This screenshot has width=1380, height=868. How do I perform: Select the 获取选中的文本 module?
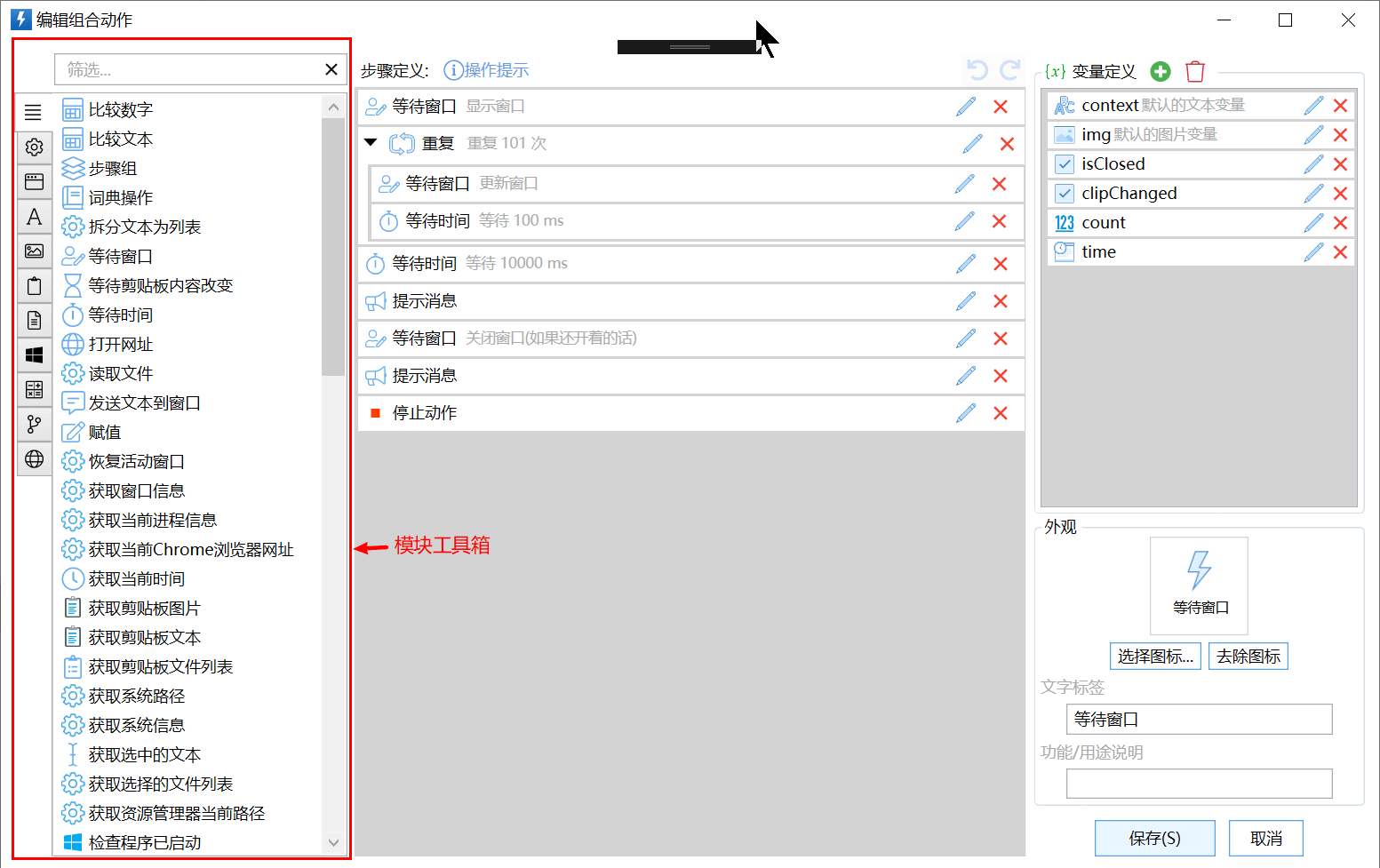pyautogui.click(x=132, y=755)
